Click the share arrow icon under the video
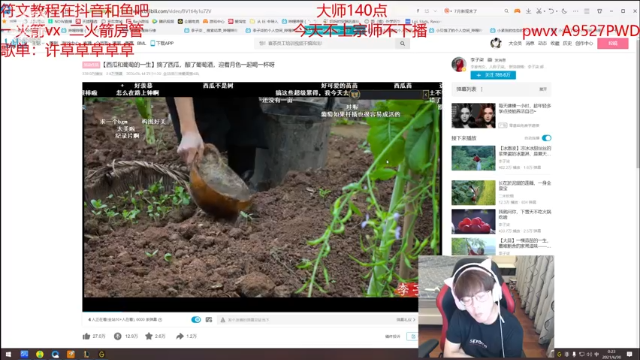Screen dimensions: 640x360 [x=180, y=336]
